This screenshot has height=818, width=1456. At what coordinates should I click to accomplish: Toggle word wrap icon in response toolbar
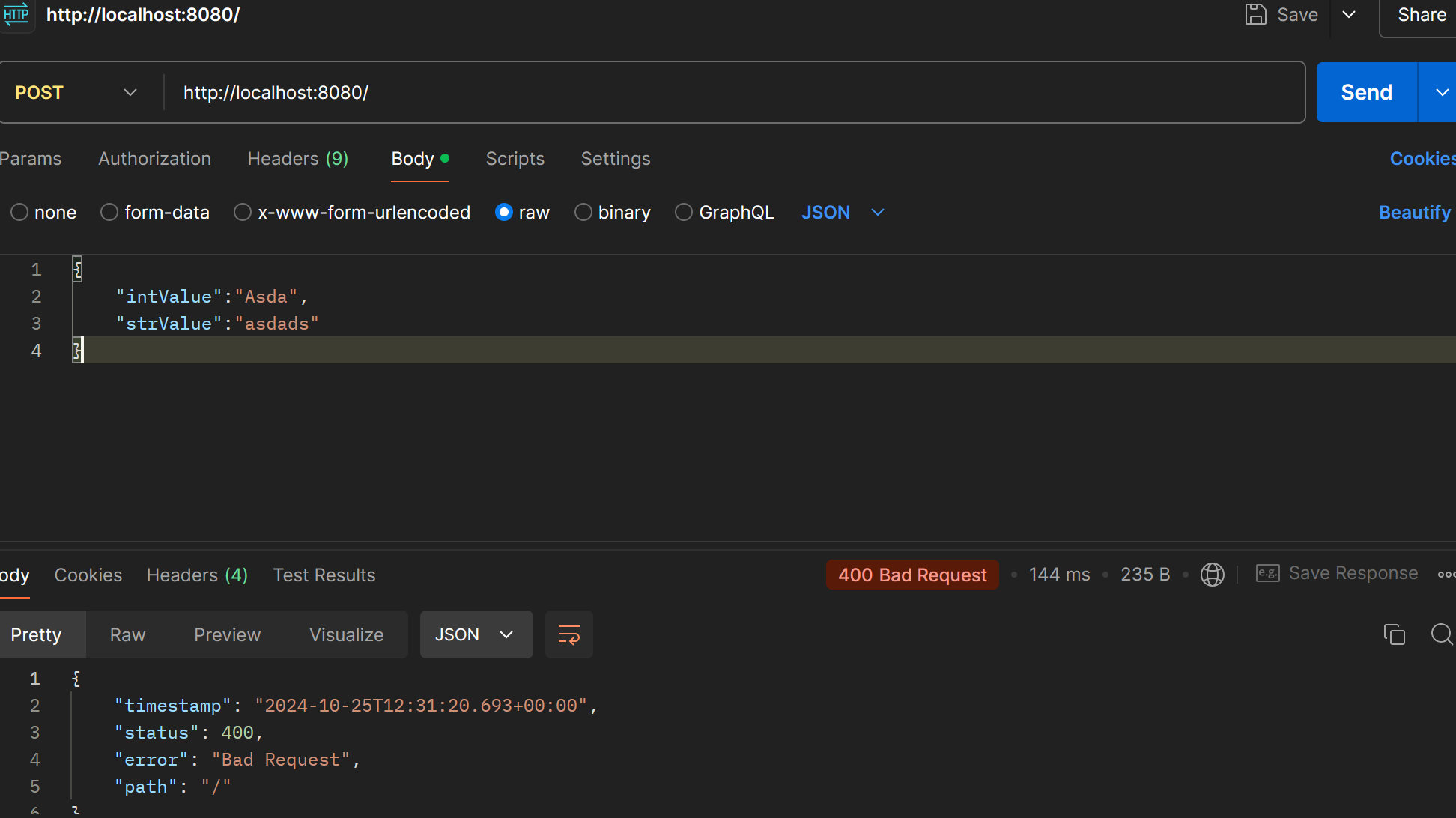569,634
